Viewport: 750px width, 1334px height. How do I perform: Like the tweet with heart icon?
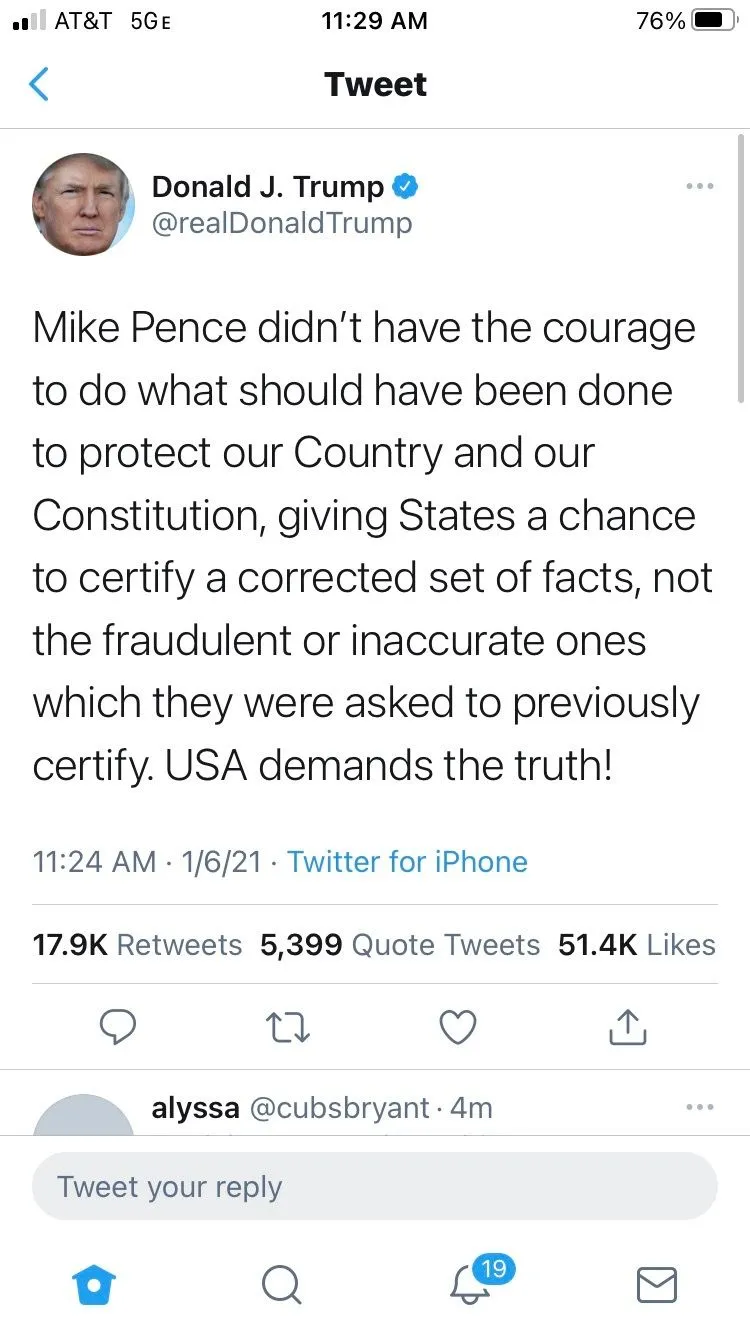[x=458, y=1027]
